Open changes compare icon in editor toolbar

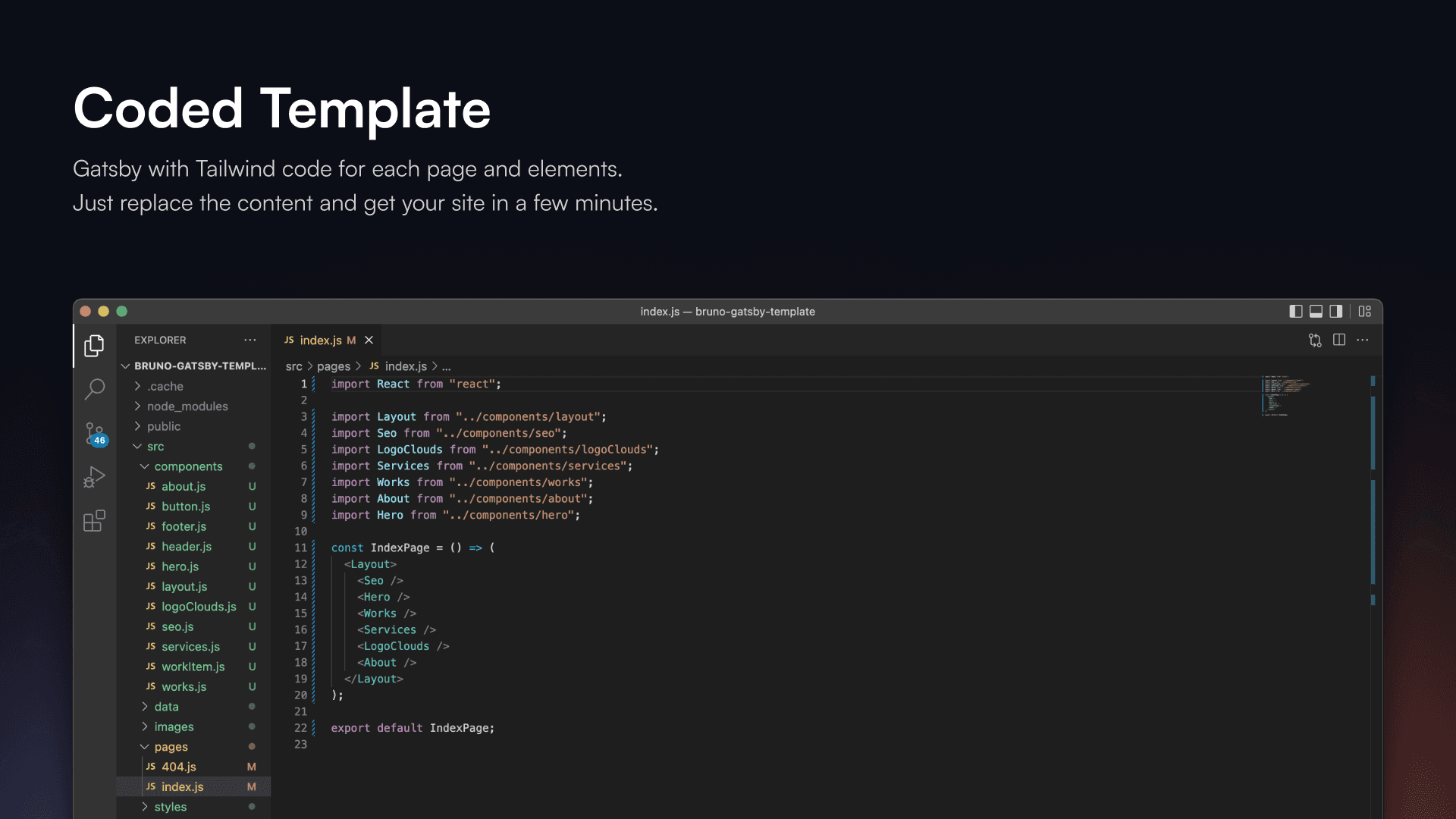[x=1315, y=340]
